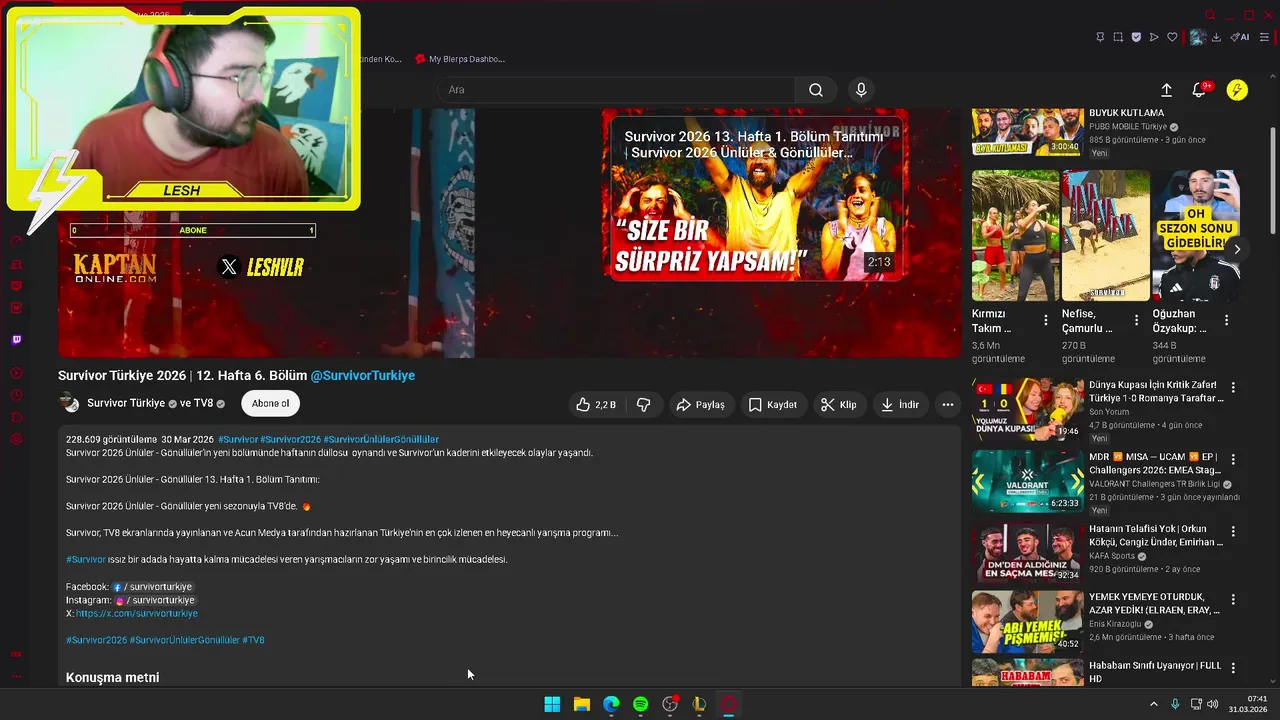The height and width of the screenshot is (720, 1280).
Task: Open options for YEMEK YEMEYE OTURDUK video
Action: tap(1233, 600)
